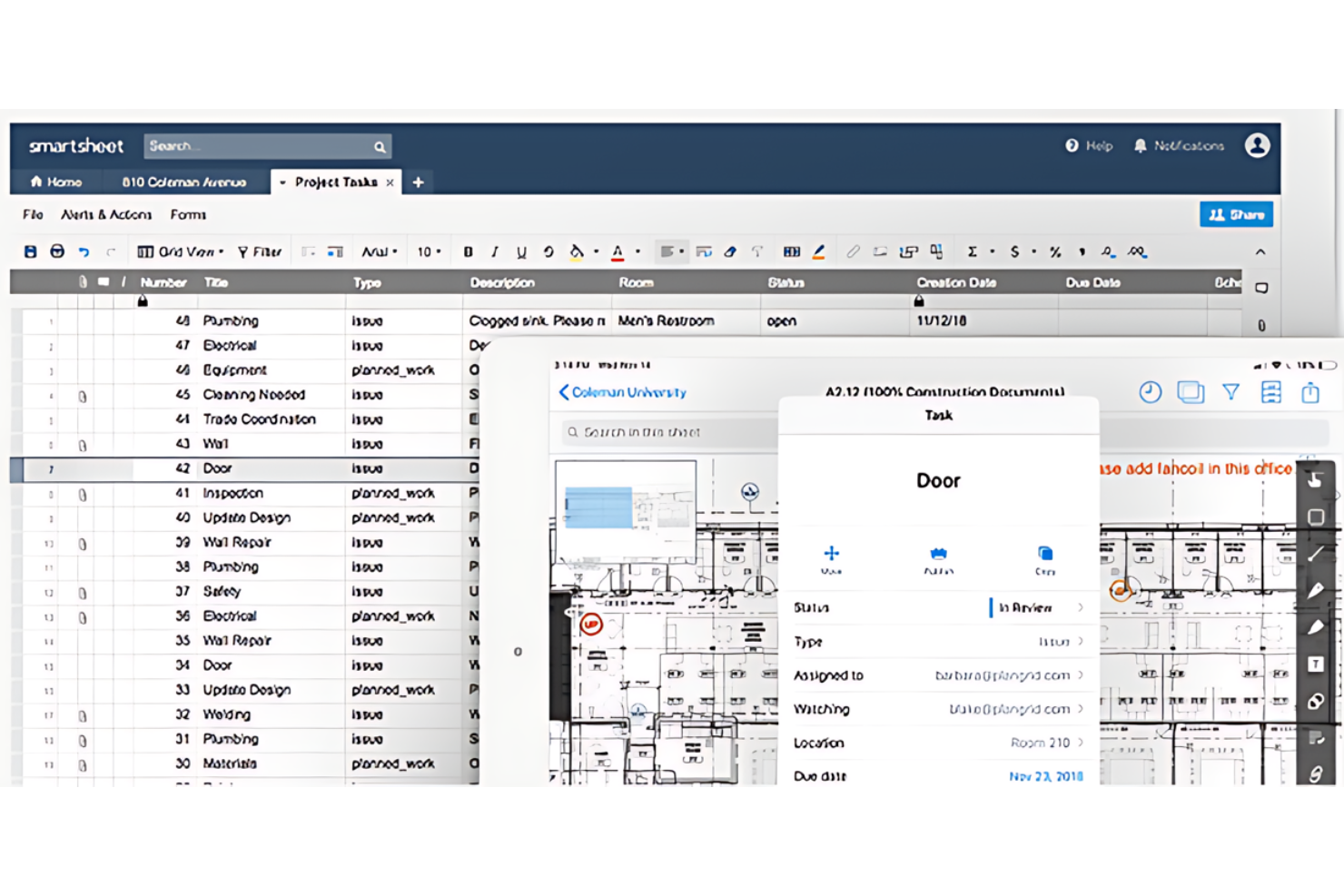Switch to 810 Coleman Avenue tab
Screen dimensions: 1344x896
click(183, 182)
